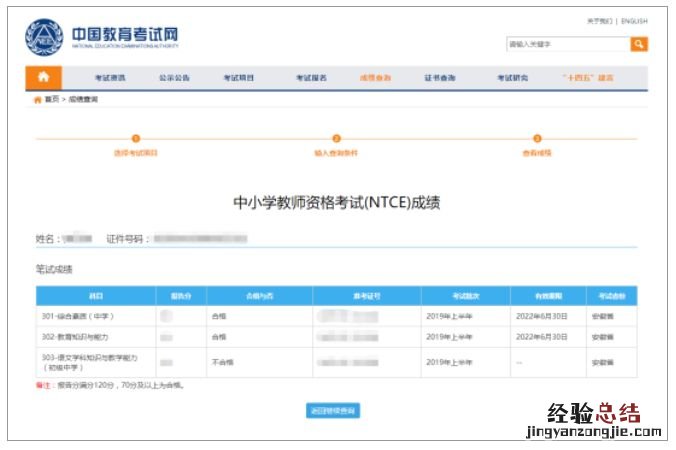Click the orange home icon in navigation bar
Screen dimensions: 676x450
click(44, 78)
